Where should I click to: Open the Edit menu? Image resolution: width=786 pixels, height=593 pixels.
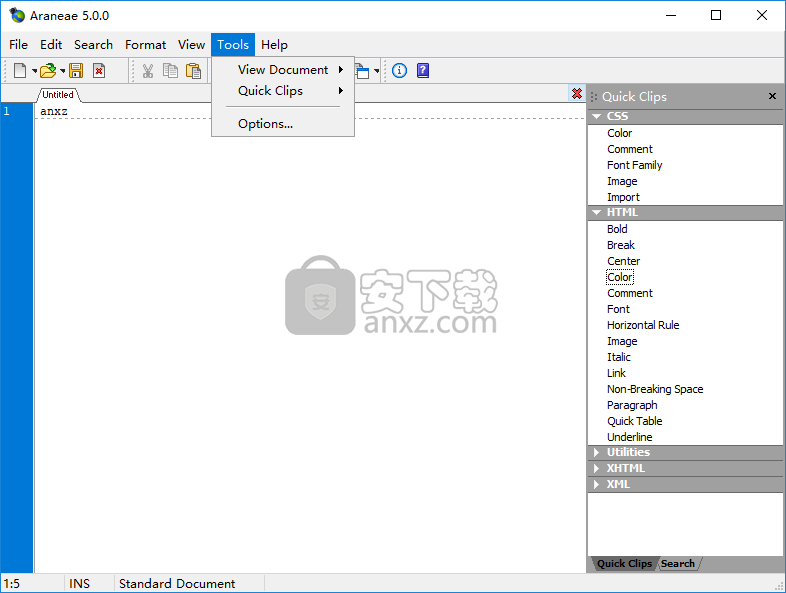pyautogui.click(x=51, y=45)
